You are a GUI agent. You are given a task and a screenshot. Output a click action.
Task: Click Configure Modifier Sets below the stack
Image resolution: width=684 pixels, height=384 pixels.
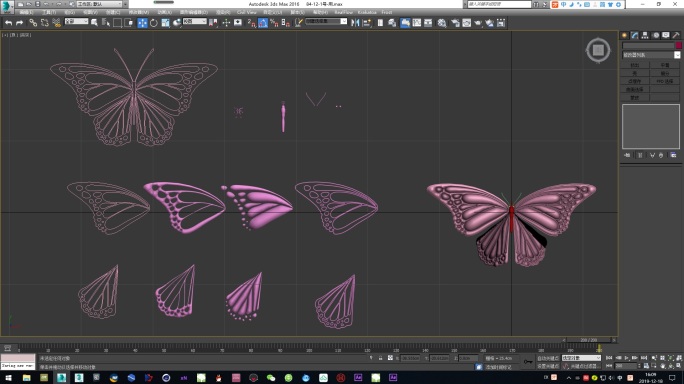coord(673,155)
